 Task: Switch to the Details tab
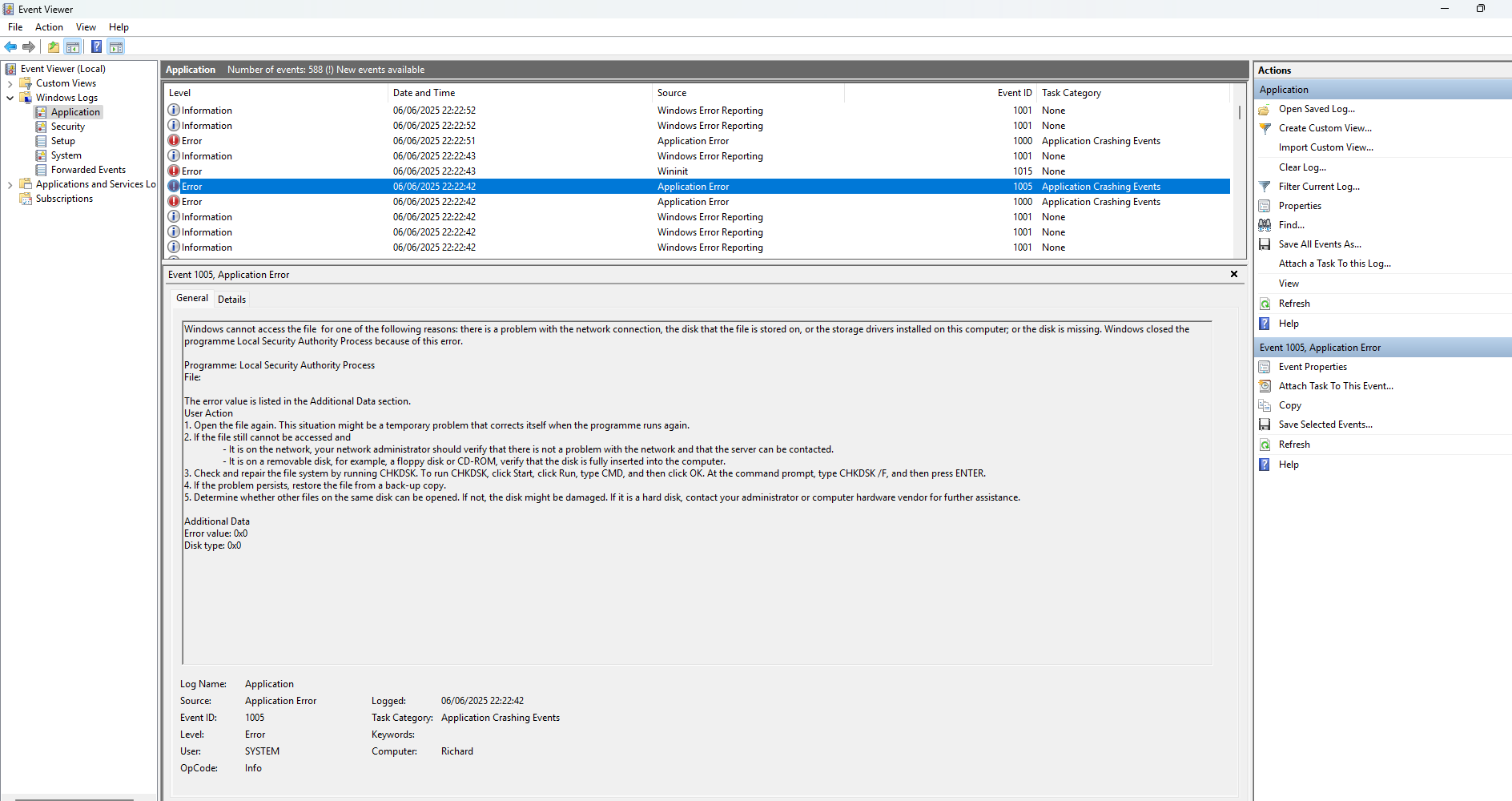point(231,300)
